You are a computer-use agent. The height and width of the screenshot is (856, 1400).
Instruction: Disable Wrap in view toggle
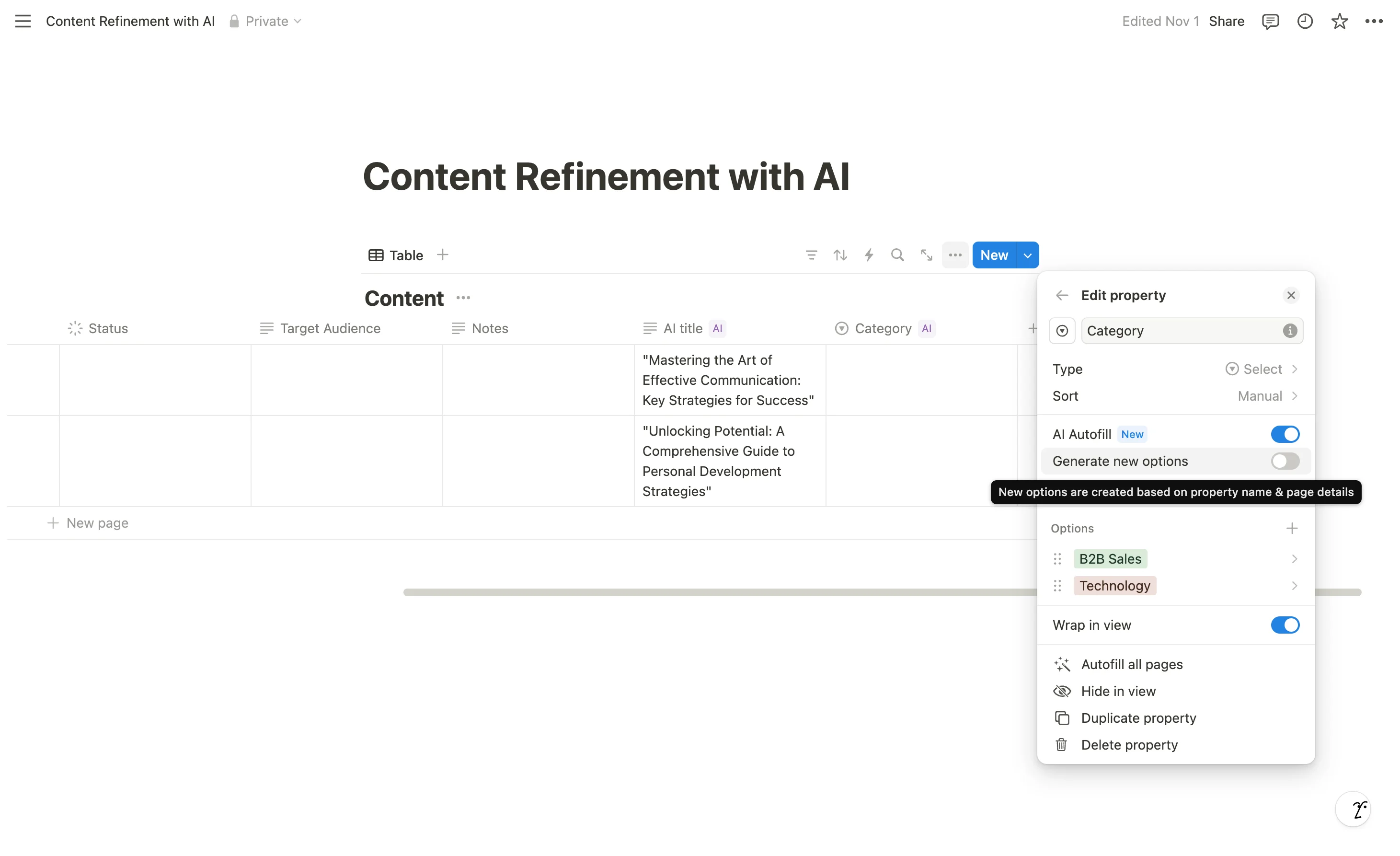coord(1285,625)
